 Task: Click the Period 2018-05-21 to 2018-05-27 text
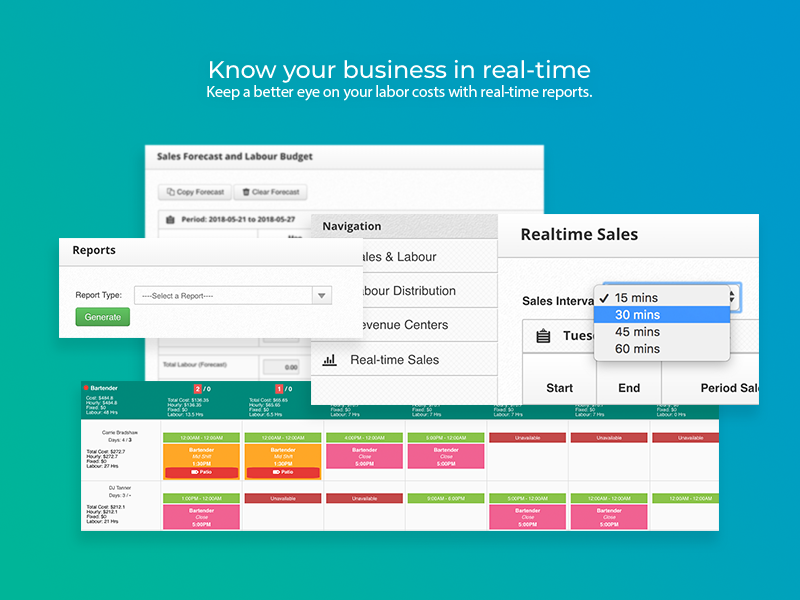pyautogui.click(x=238, y=219)
